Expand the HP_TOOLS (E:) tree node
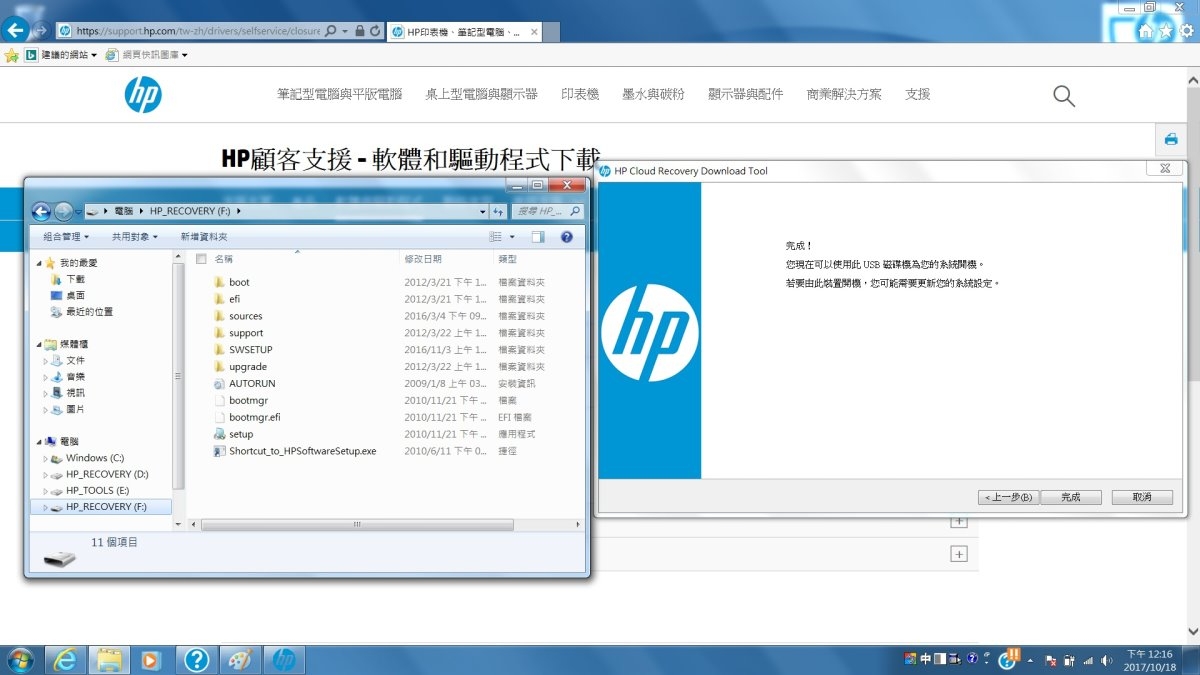1200x675 pixels. coord(45,491)
